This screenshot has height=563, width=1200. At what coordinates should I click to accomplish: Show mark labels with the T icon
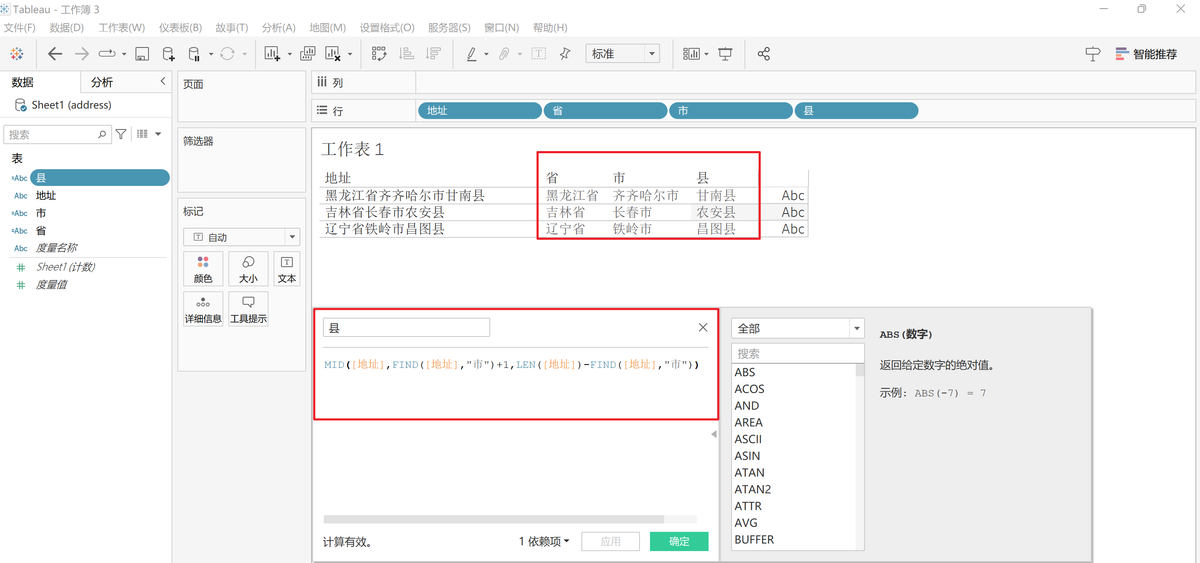coord(539,54)
